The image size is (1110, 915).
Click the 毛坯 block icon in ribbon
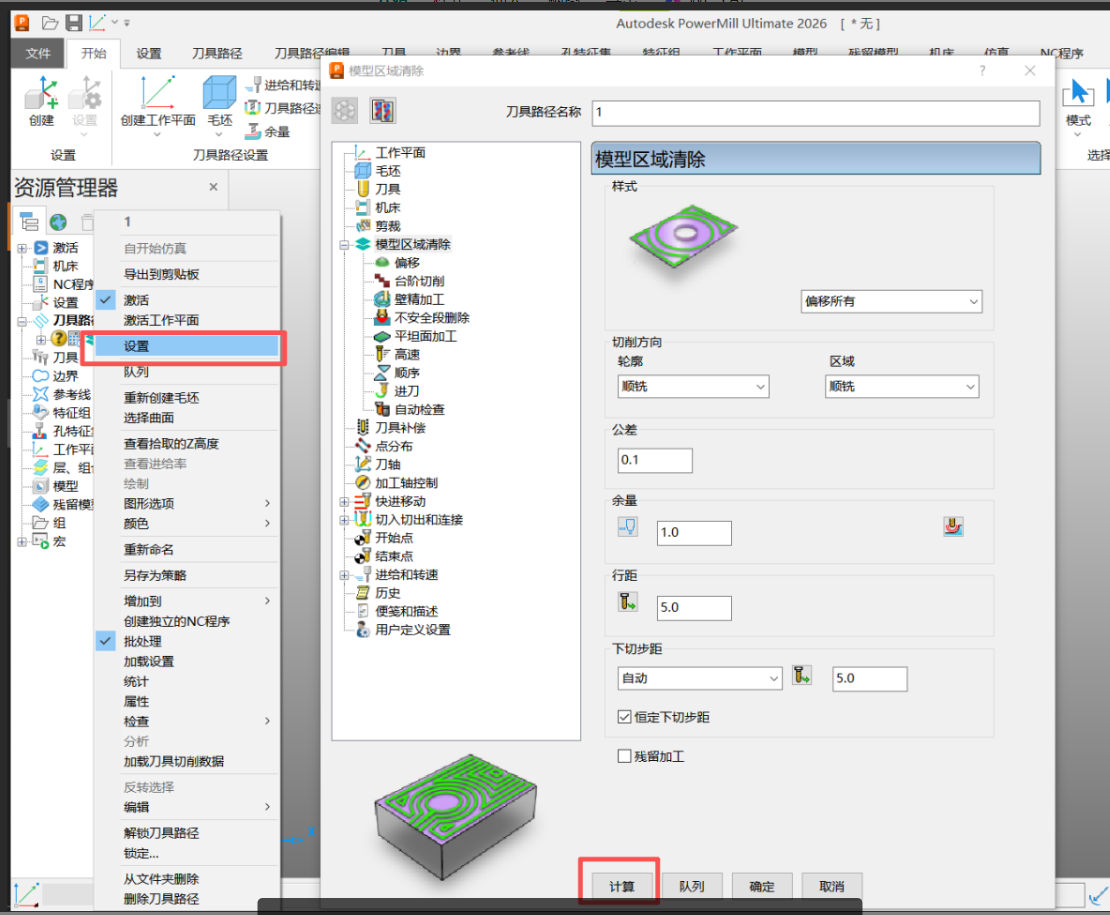[x=219, y=93]
